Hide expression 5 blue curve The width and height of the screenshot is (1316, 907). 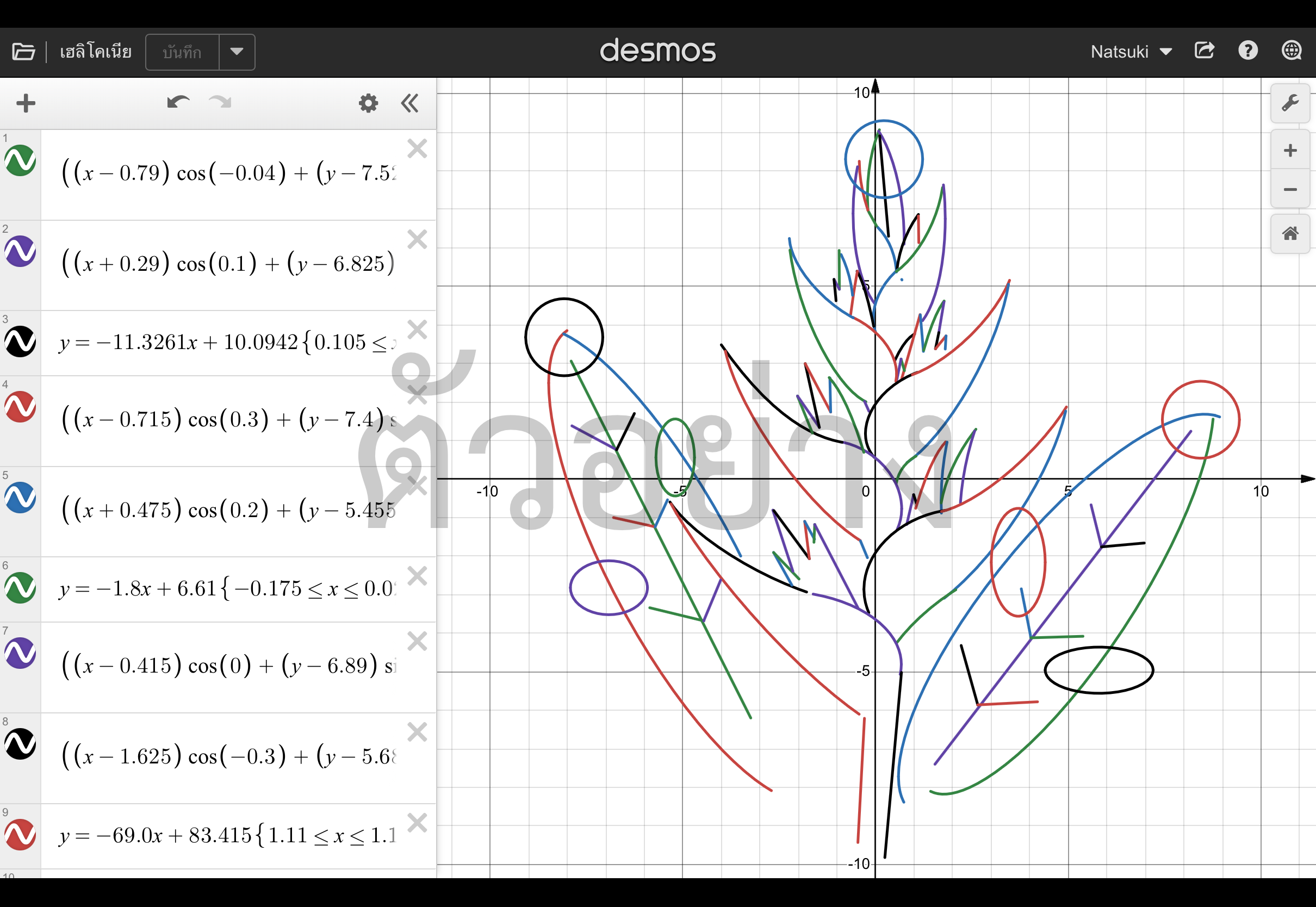tap(21, 498)
